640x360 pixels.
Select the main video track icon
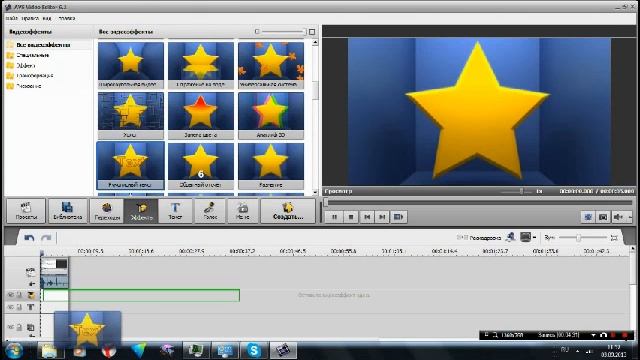coord(30,271)
